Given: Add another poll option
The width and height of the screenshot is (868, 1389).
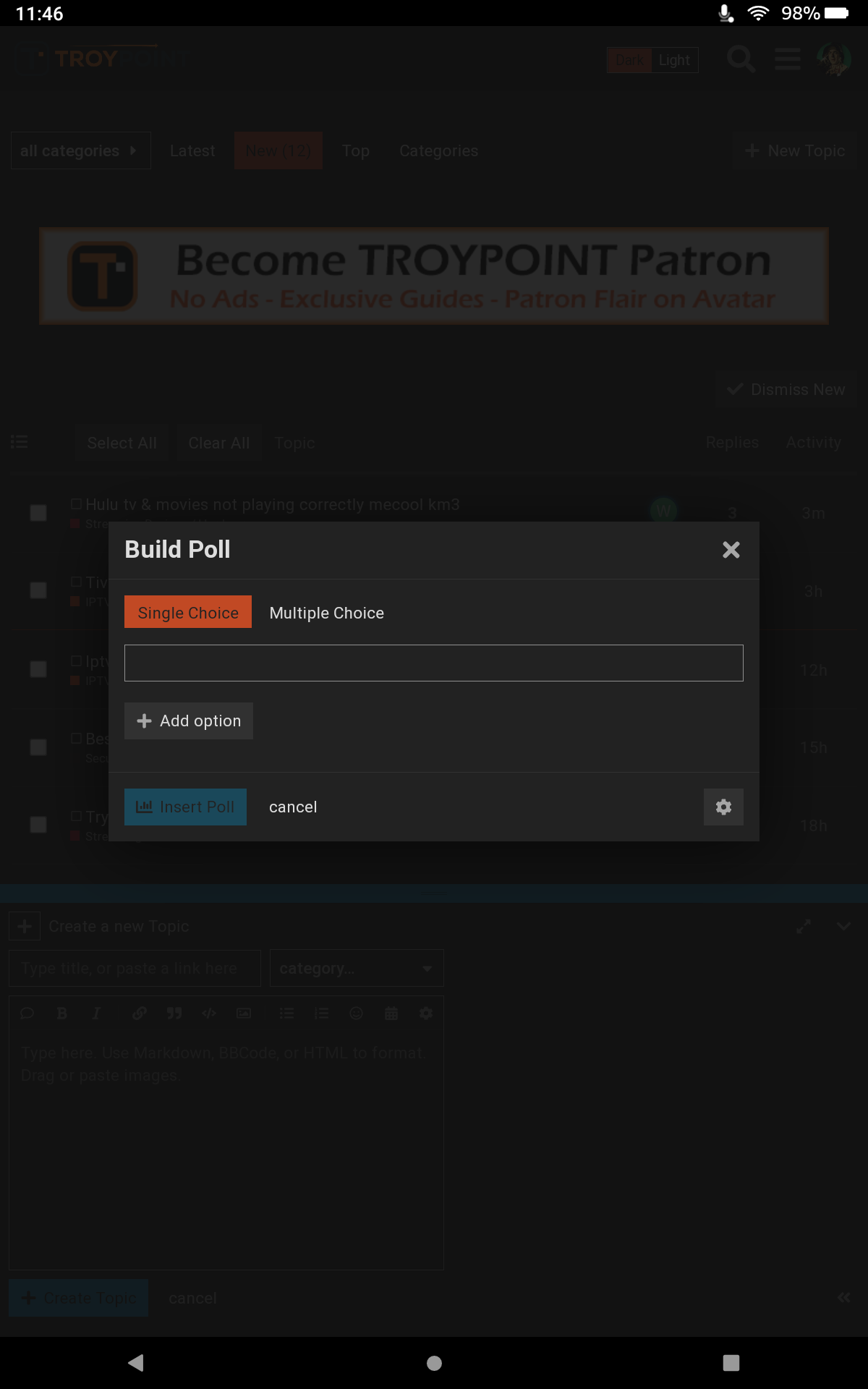Looking at the screenshot, I should point(189,721).
